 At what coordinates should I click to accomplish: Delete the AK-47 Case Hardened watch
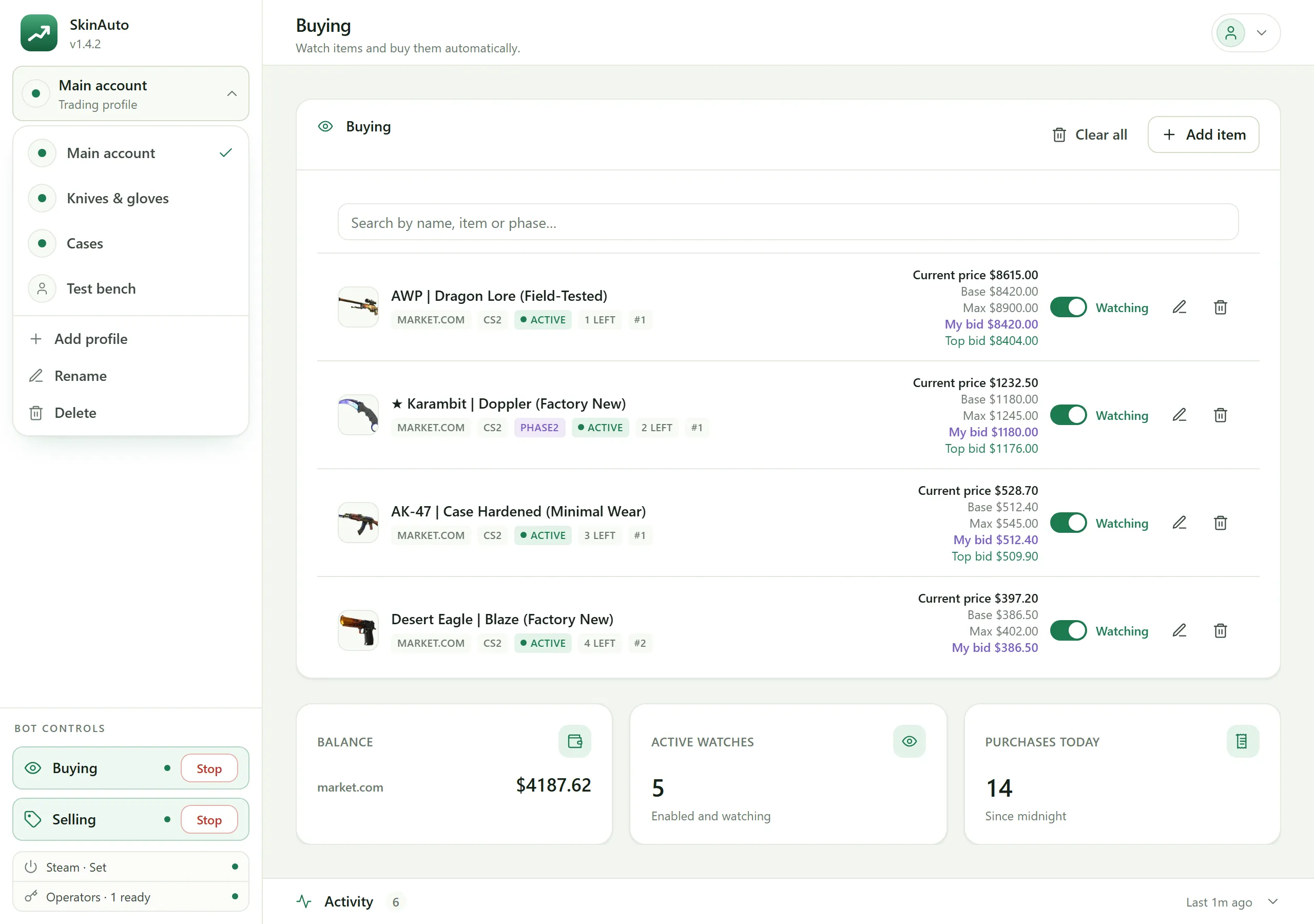1220,523
